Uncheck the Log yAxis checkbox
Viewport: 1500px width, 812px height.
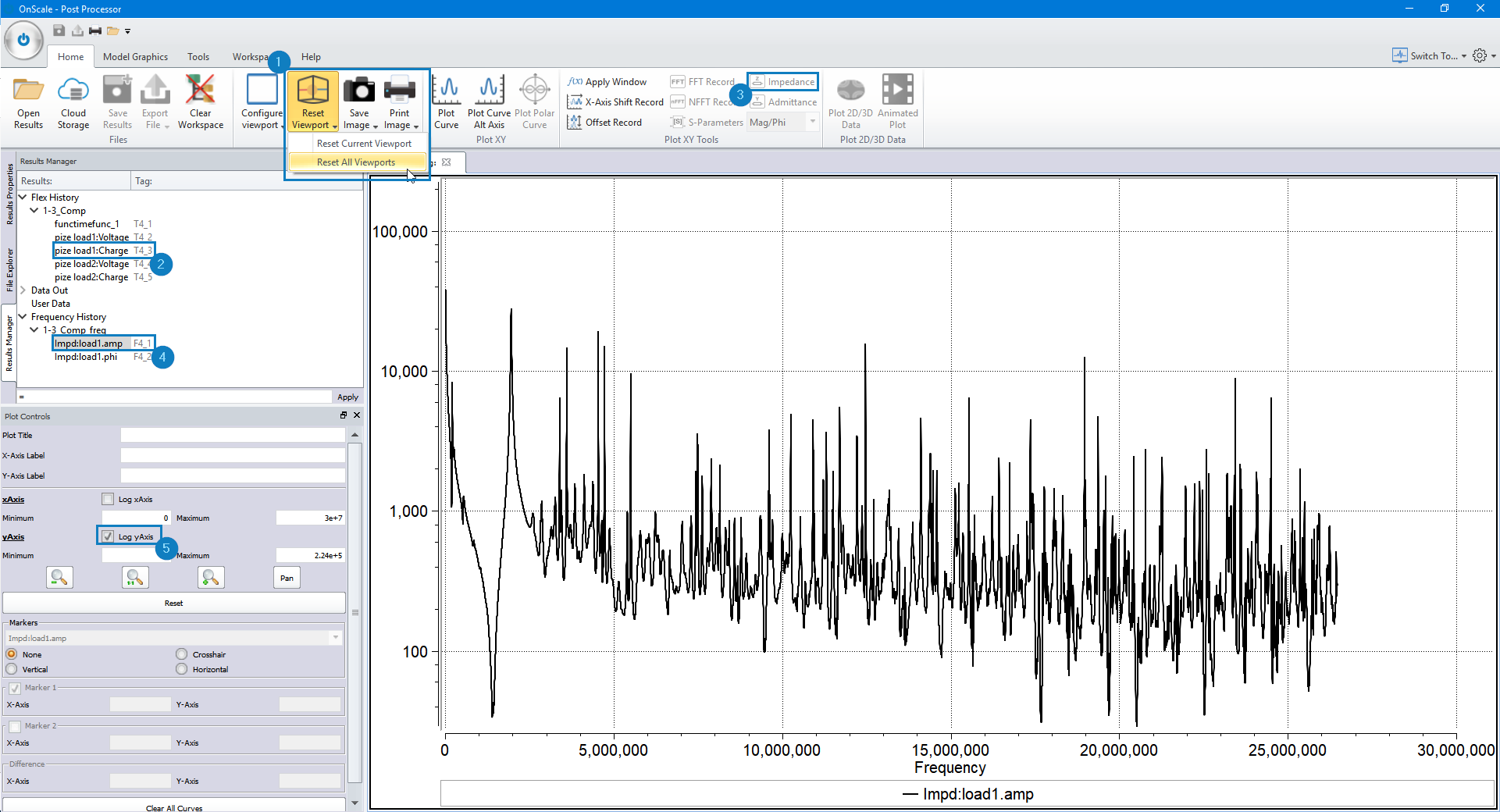pos(108,536)
